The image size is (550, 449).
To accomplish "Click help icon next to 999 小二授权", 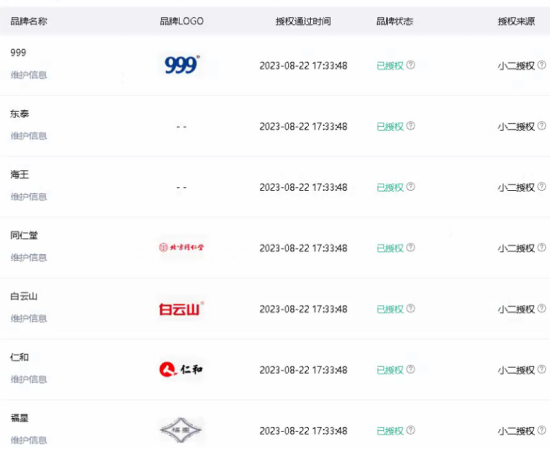I will 542,65.
